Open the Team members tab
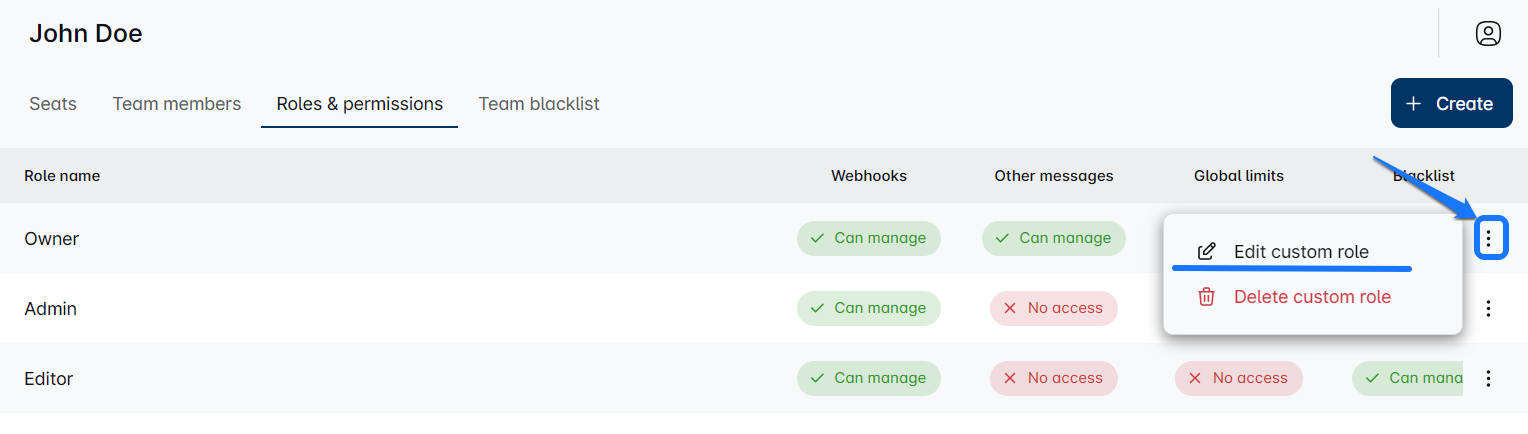Image resolution: width=1528 pixels, height=434 pixels. tap(177, 104)
